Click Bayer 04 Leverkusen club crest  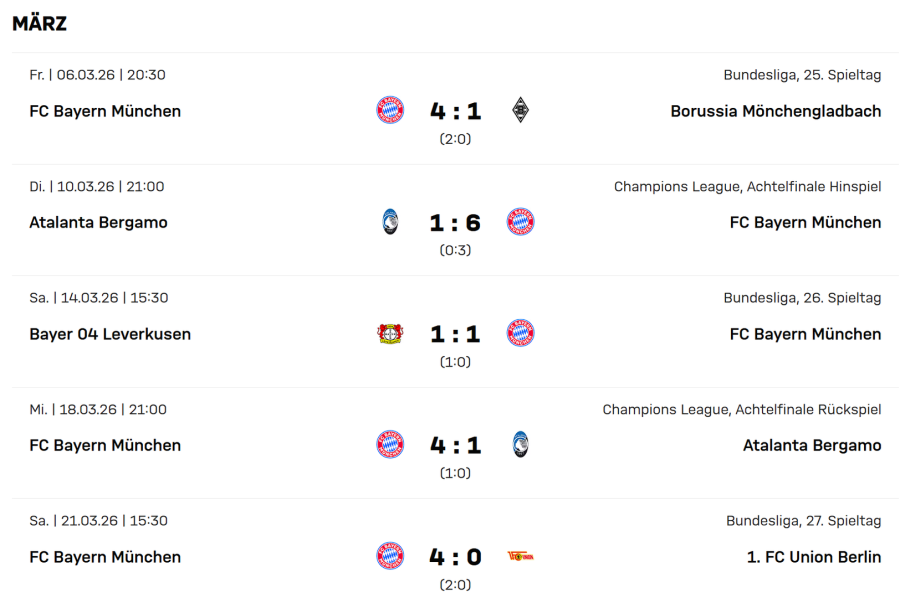[390, 334]
